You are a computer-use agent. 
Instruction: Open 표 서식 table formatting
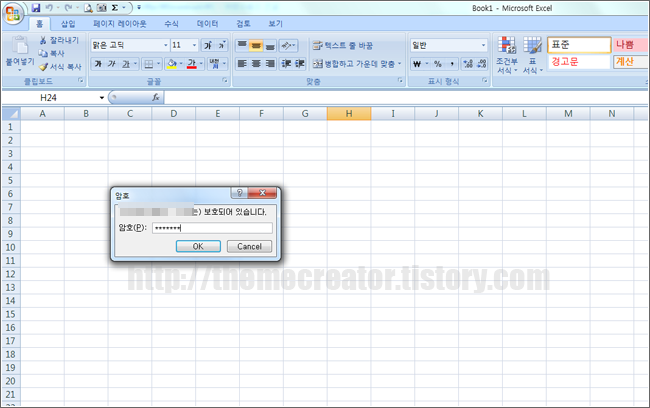coord(532,55)
